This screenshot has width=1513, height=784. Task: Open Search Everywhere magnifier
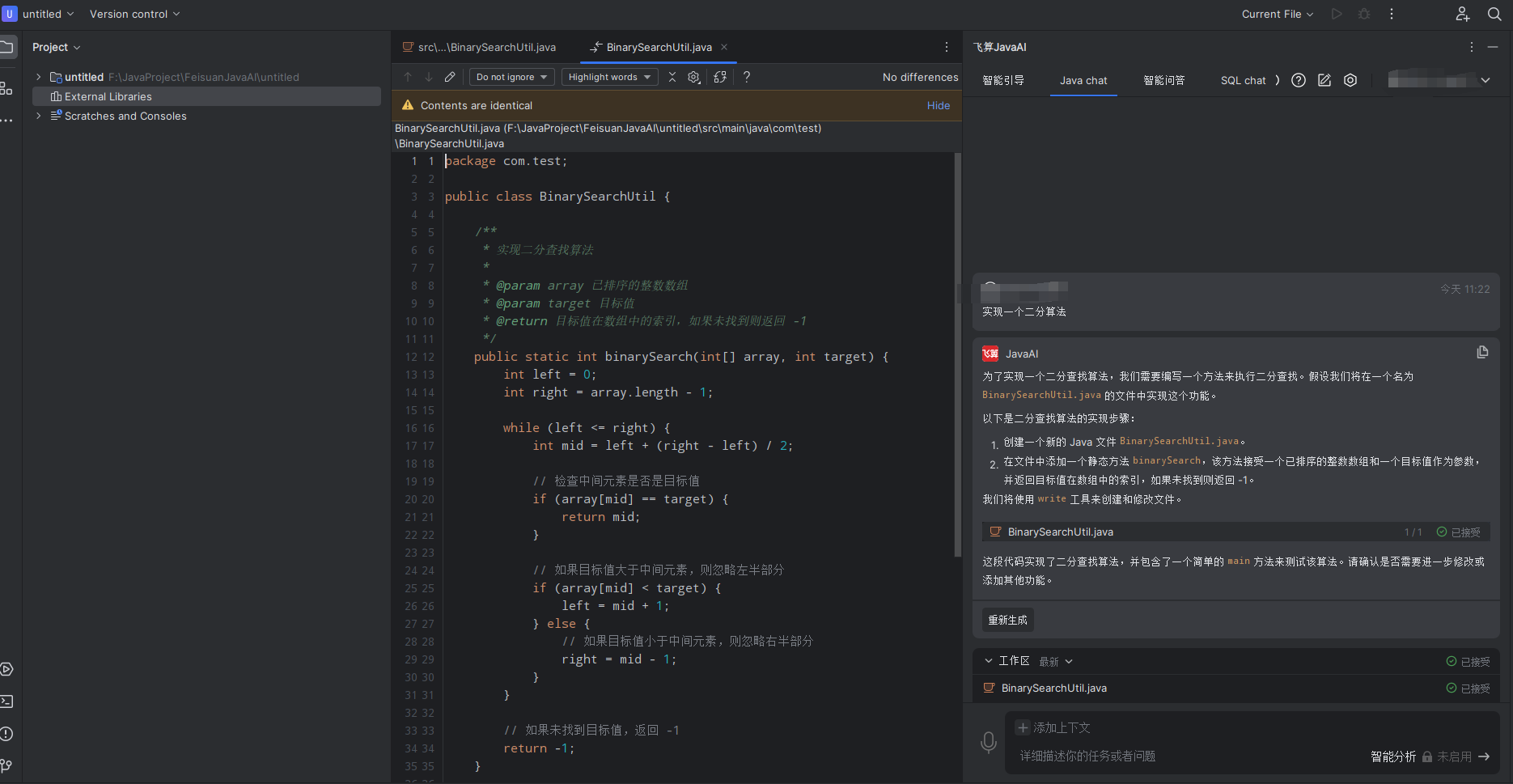click(x=1494, y=14)
